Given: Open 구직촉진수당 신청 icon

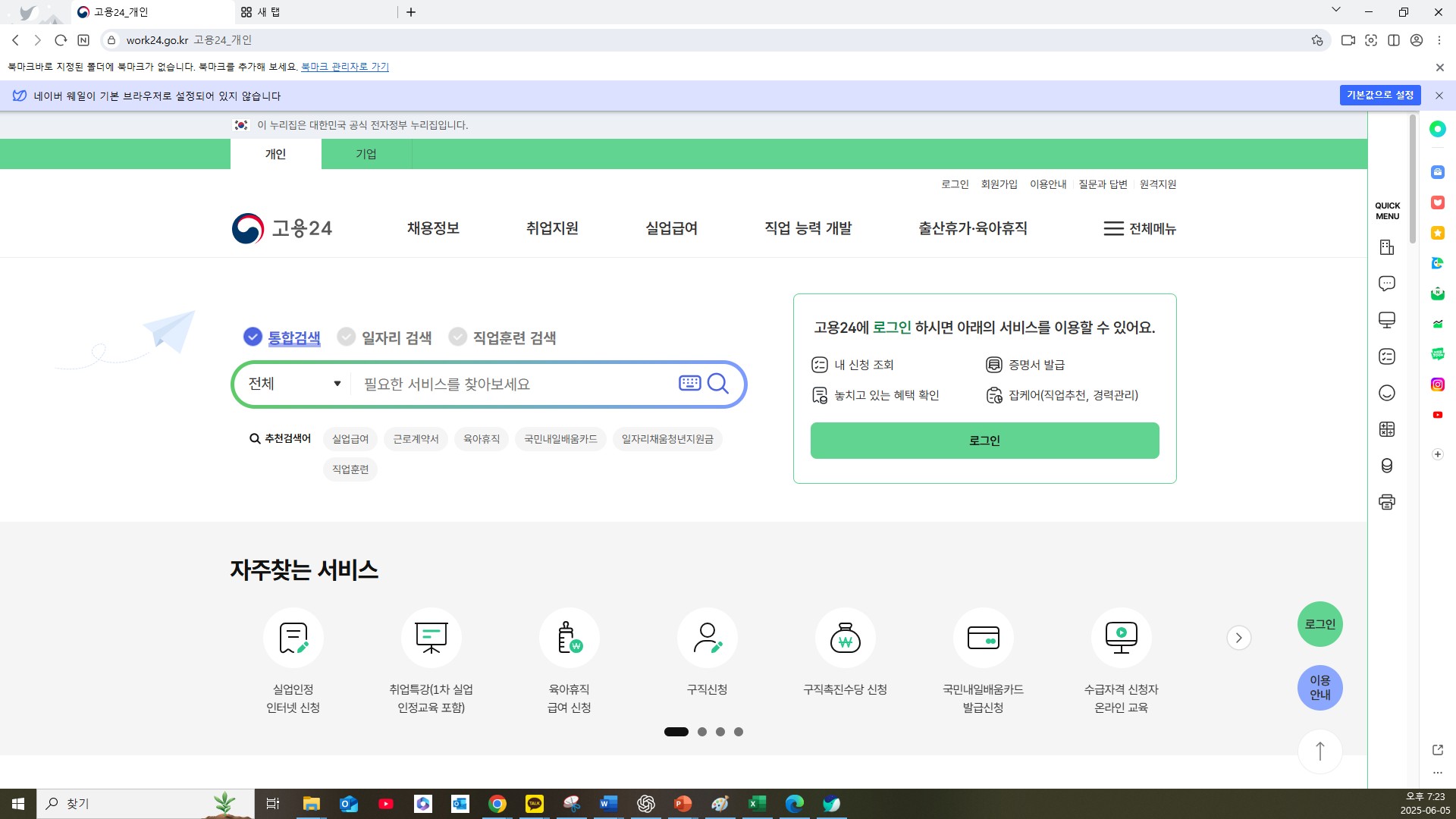Looking at the screenshot, I should coord(846,638).
